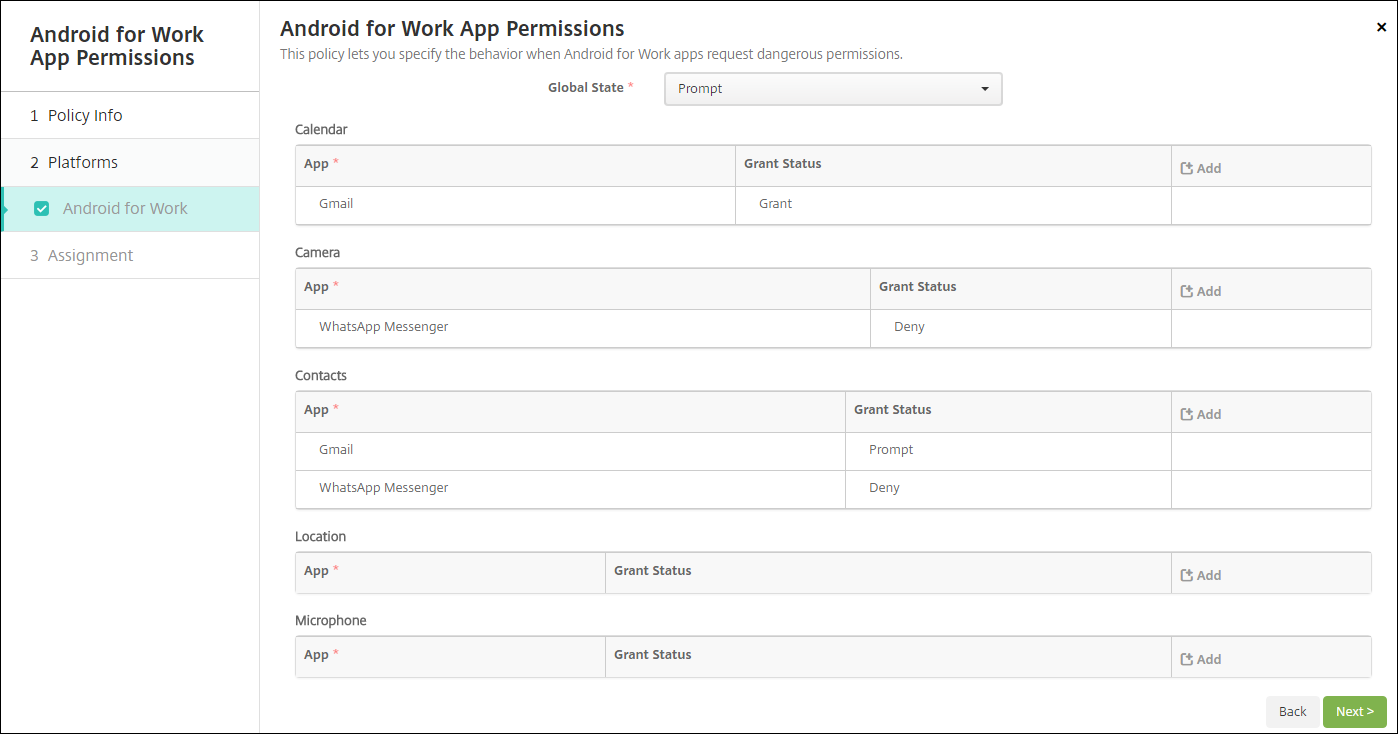Click the Deny status for WhatsApp in Camera
This screenshot has width=1398, height=734.
[x=909, y=327]
